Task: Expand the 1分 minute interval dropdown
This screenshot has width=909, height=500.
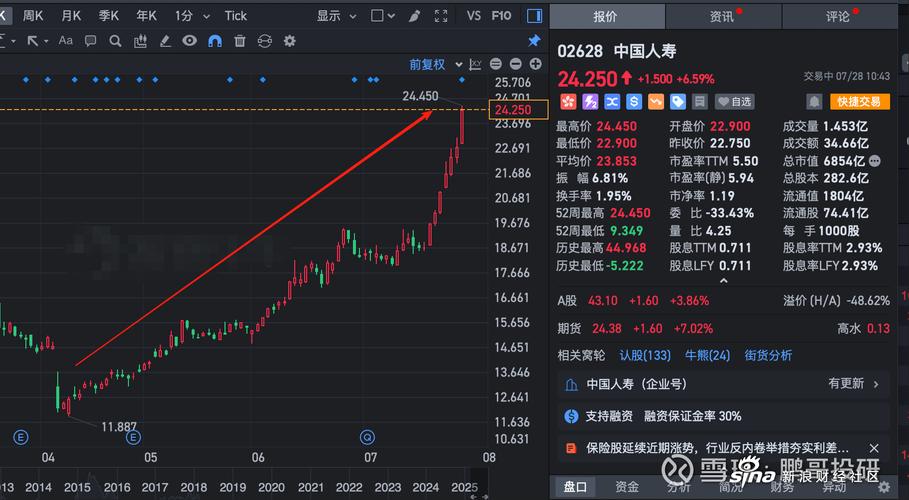Action: pos(188,15)
